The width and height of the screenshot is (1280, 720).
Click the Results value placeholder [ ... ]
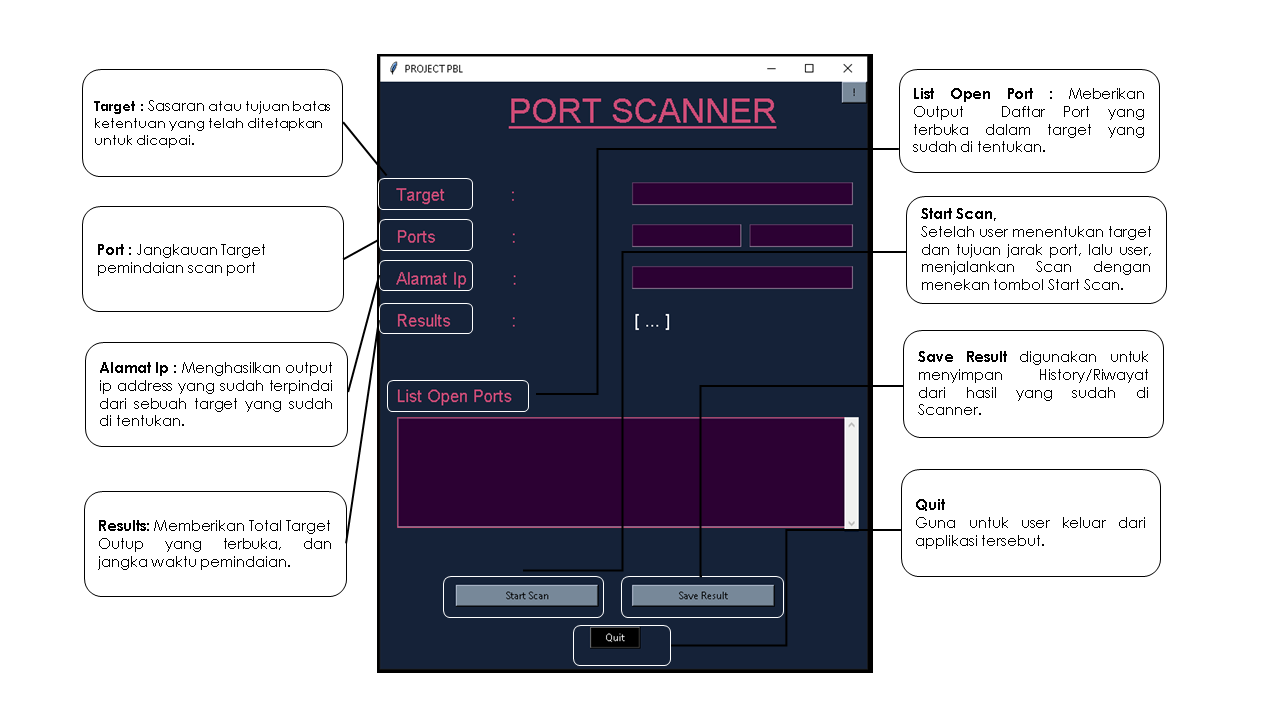(x=652, y=321)
